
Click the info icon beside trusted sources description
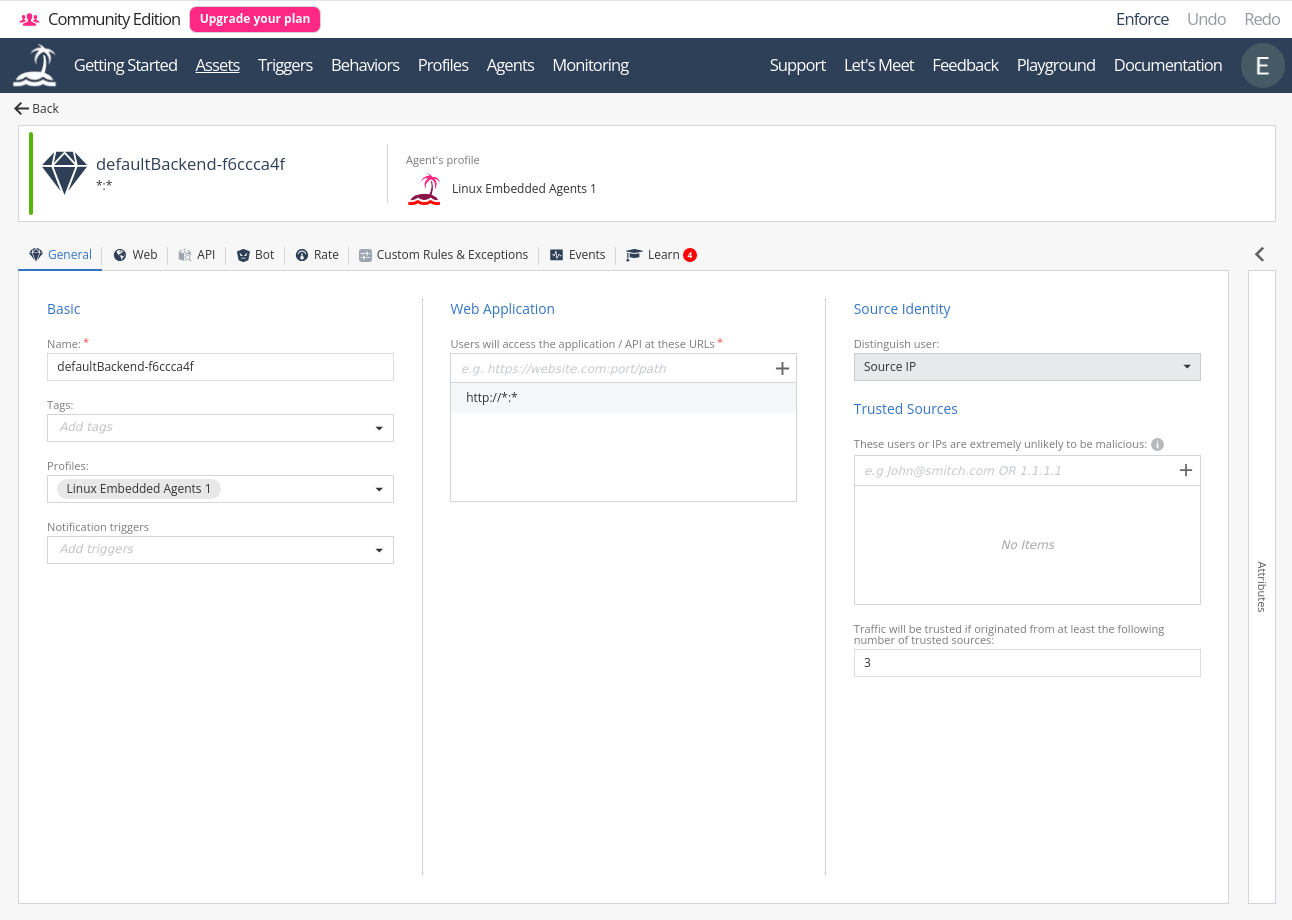(x=1157, y=444)
